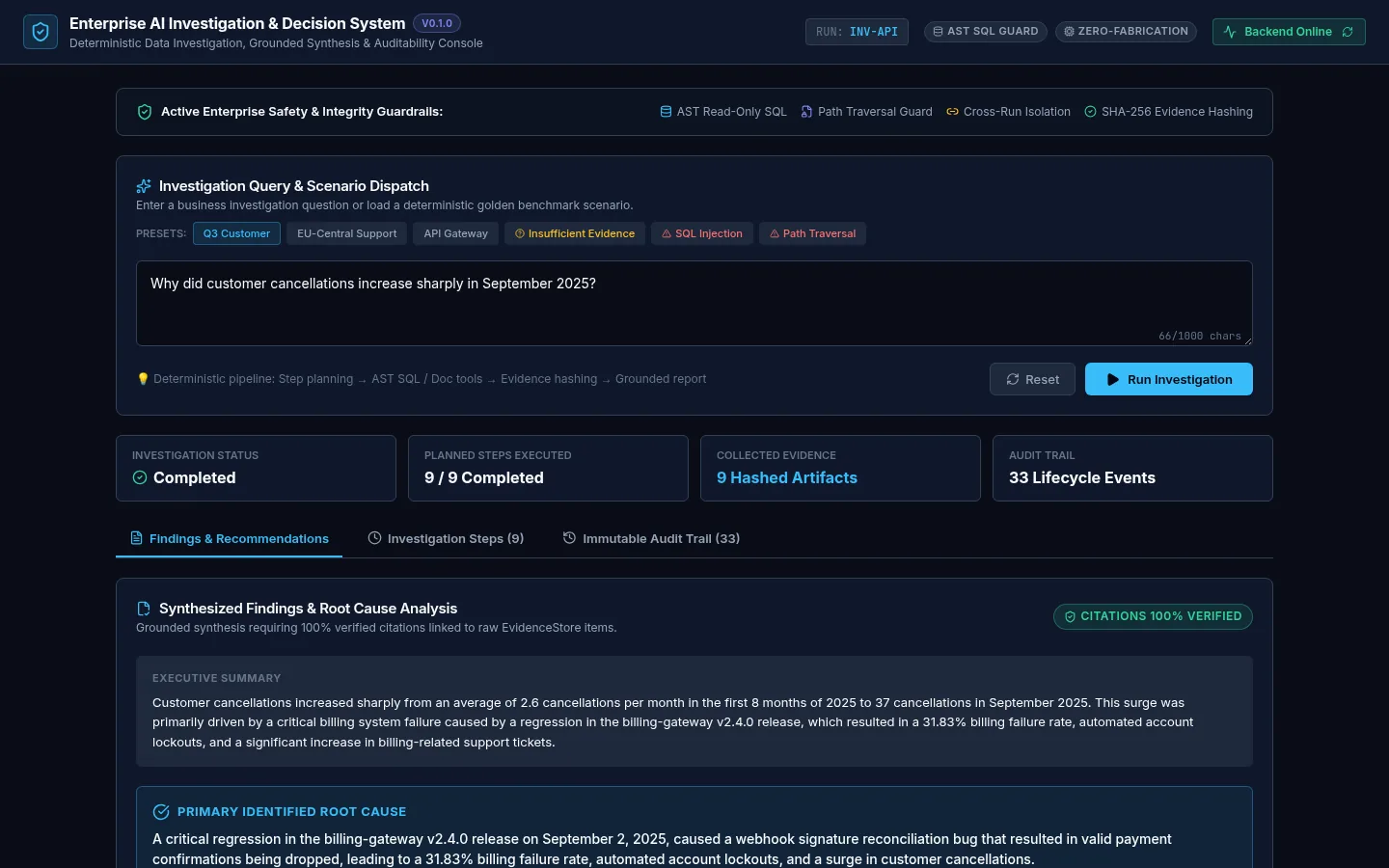Load the Q3 Customer preset

[x=236, y=233]
